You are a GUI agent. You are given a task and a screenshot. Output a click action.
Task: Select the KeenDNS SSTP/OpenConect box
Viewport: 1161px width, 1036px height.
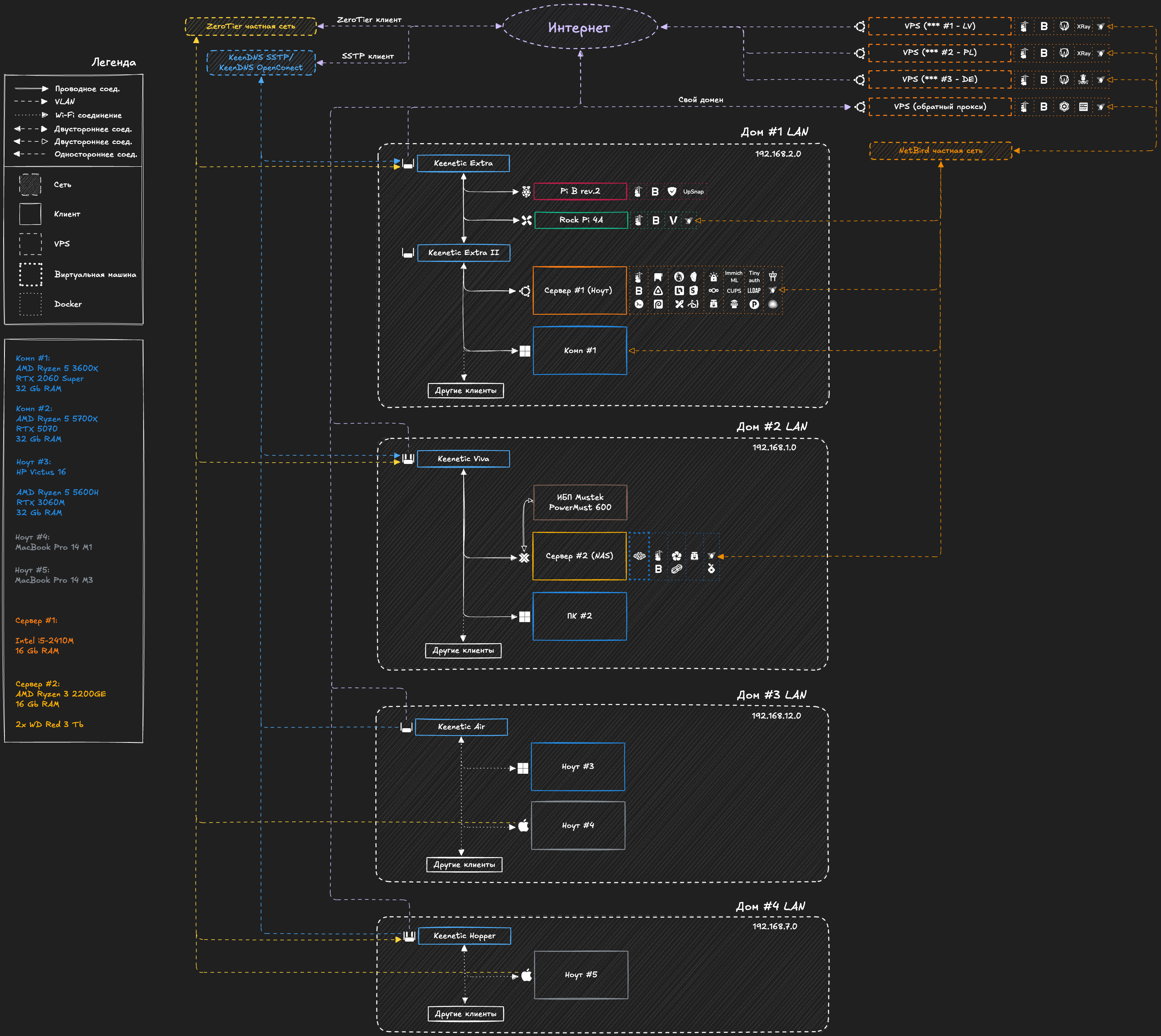(261, 63)
